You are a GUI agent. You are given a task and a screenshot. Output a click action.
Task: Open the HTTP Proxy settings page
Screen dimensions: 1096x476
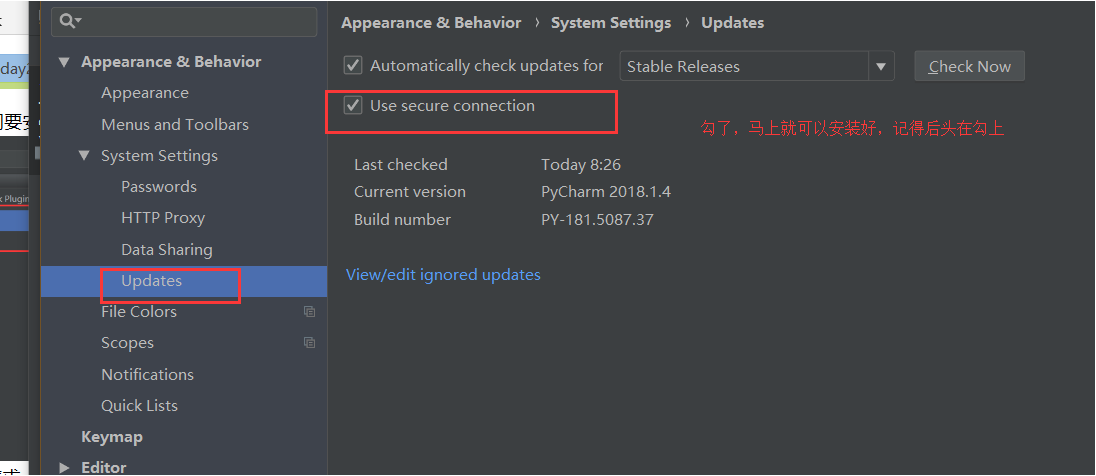click(x=163, y=218)
